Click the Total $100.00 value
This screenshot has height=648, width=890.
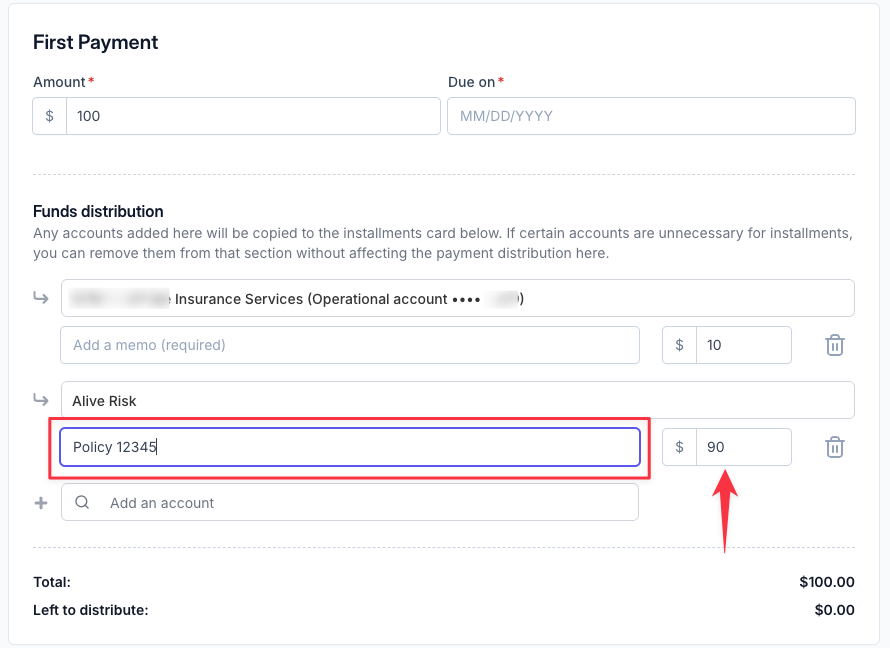(x=827, y=582)
